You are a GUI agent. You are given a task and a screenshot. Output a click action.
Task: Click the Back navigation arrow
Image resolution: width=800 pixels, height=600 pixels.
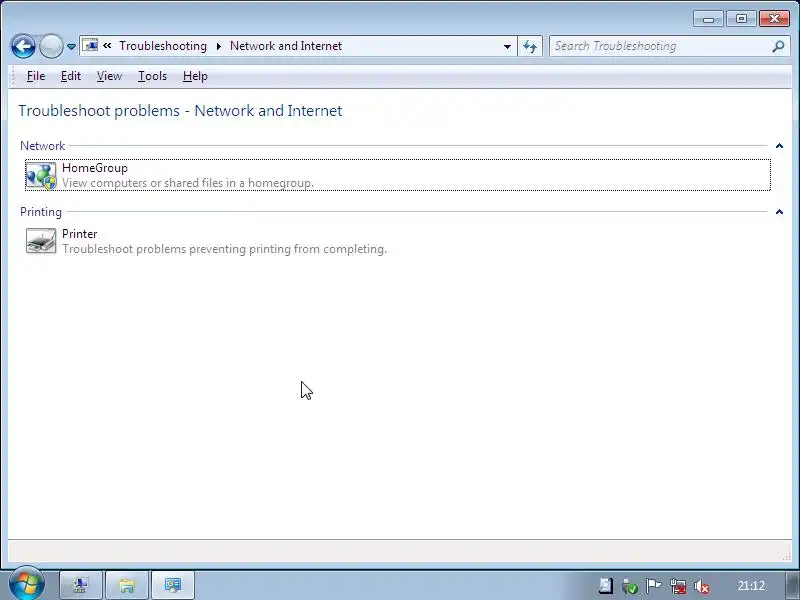[23, 46]
